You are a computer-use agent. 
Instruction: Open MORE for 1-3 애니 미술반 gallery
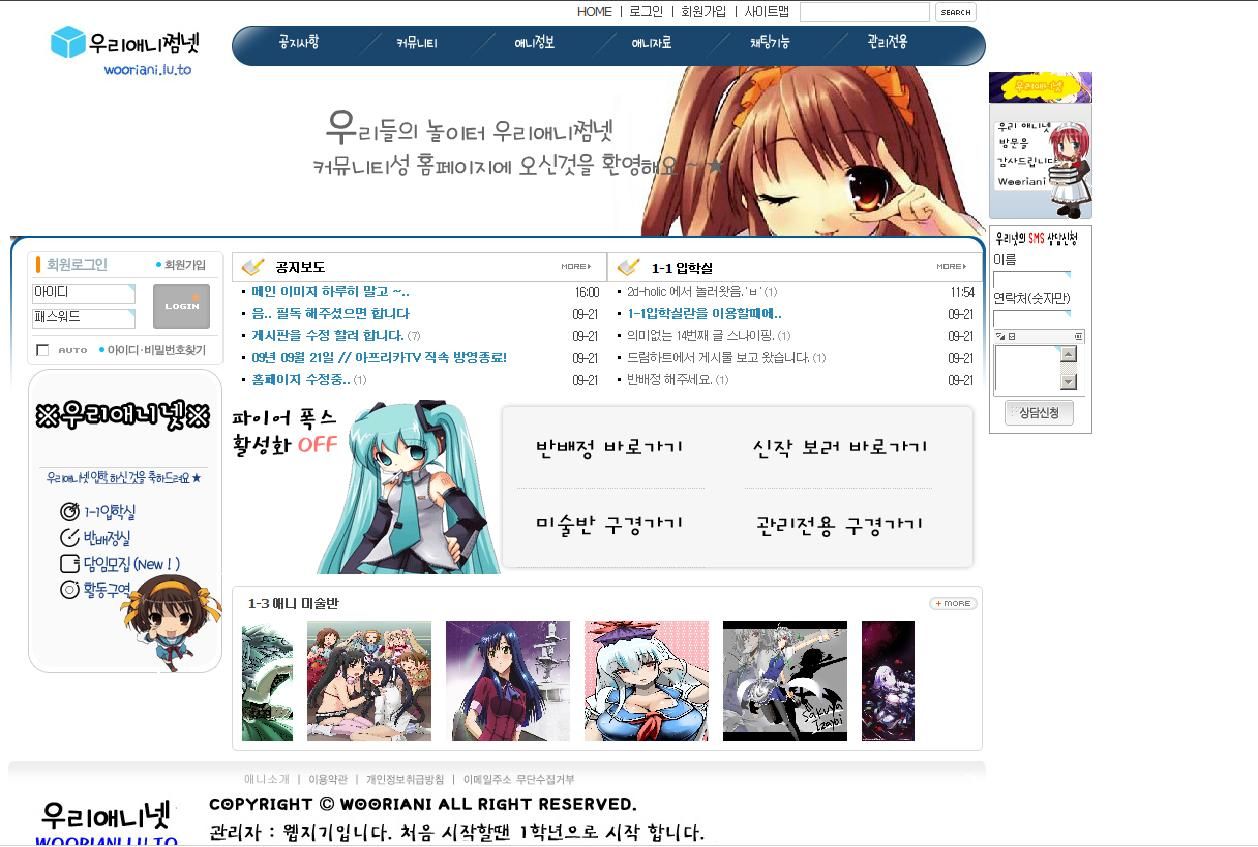tap(953, 603)
